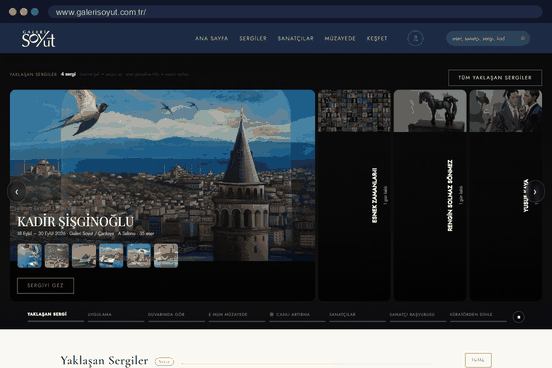Click the exhibition date and venue line
The height and width of the screenshot is (368, 552).
point(86,233)
